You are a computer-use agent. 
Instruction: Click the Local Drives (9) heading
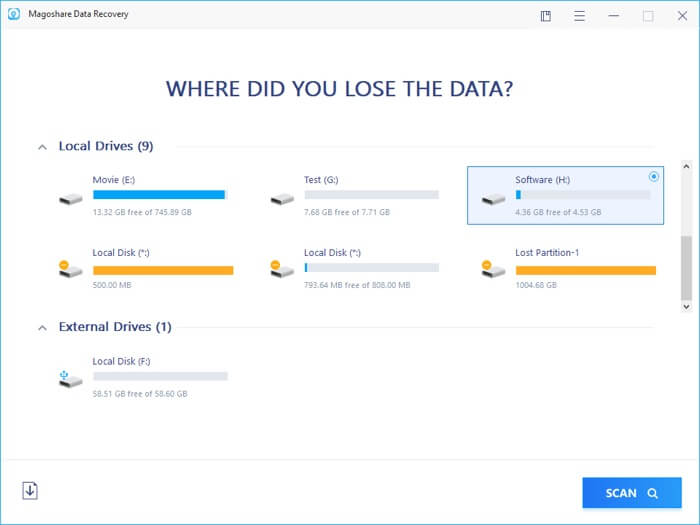pos(106,146)
